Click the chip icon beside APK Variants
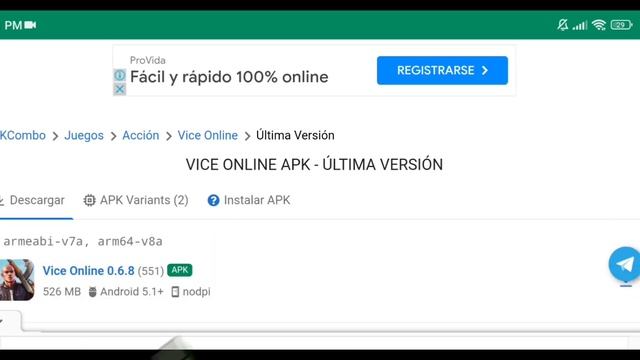Image resolution: width=640 pixels, height=360 pixels. 89,200
